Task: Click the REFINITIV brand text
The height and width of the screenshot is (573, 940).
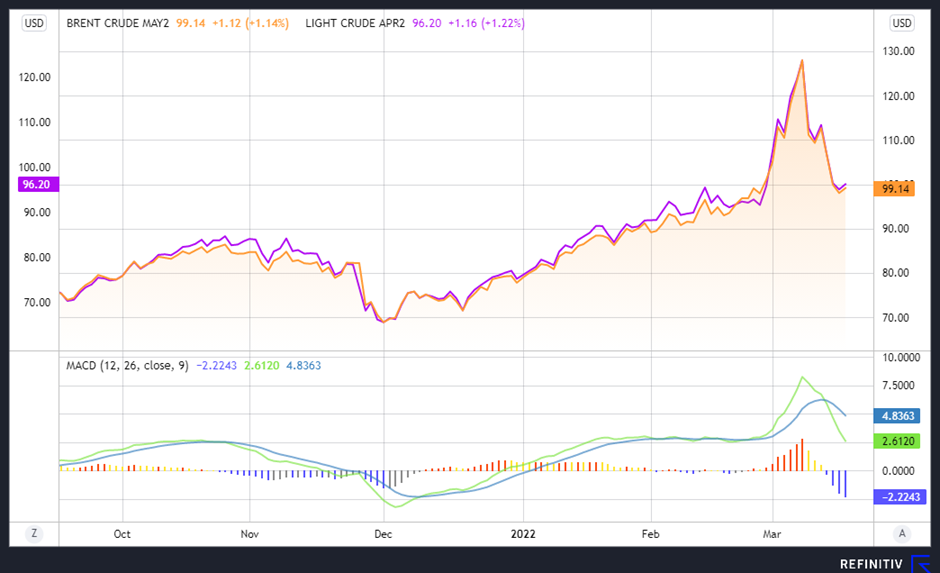Action: click(871, 564)
